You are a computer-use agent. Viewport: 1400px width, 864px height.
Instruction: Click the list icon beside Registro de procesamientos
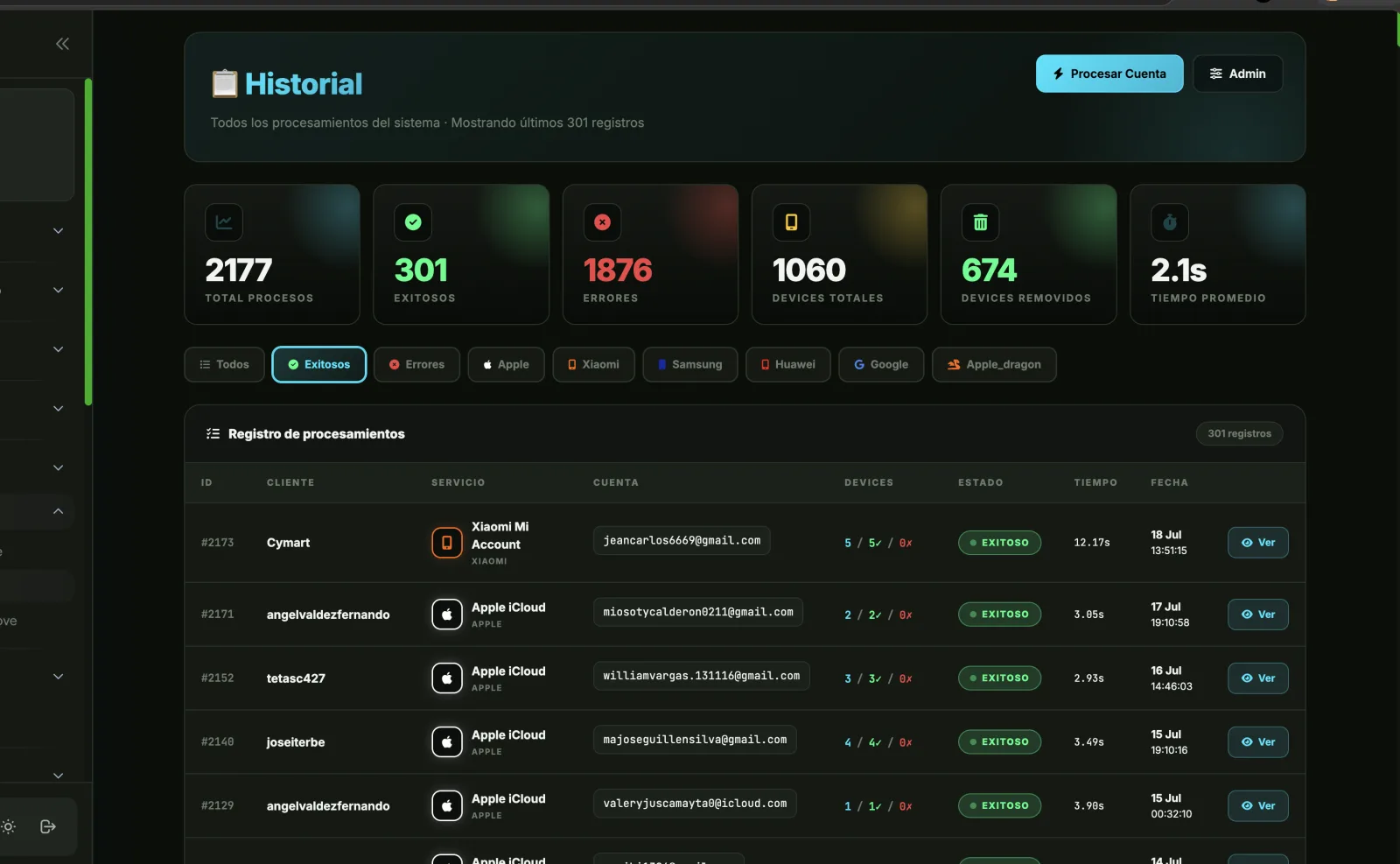click(213, 434)
